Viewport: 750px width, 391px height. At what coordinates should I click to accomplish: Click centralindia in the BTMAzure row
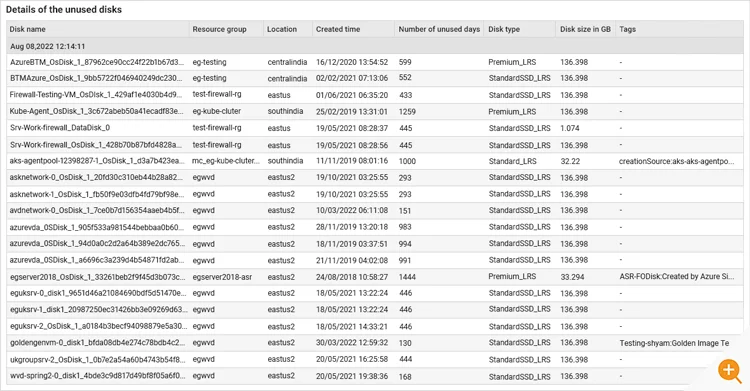click(287, 78)
